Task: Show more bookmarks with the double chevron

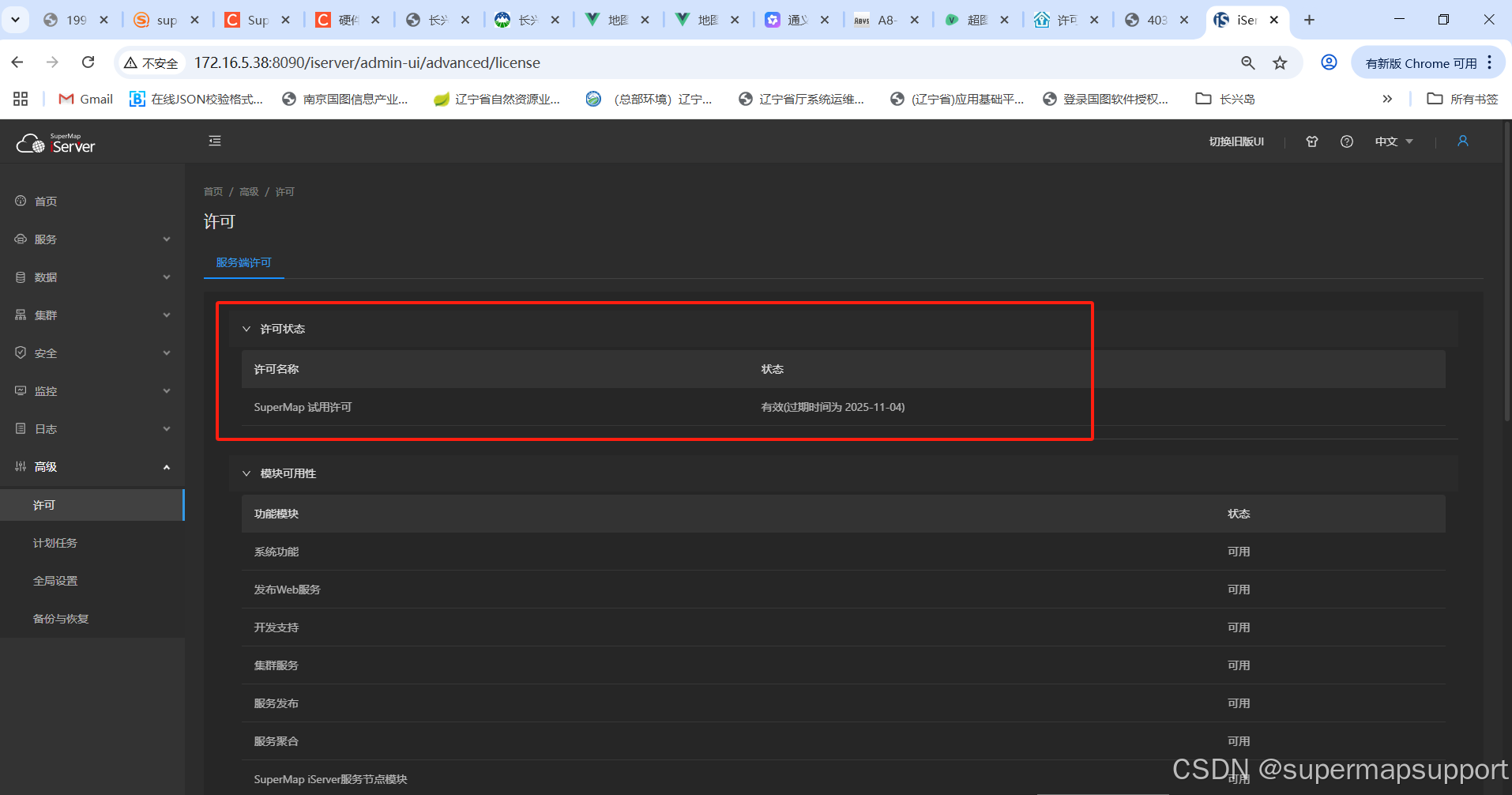Action: [x=1387, y=99]
